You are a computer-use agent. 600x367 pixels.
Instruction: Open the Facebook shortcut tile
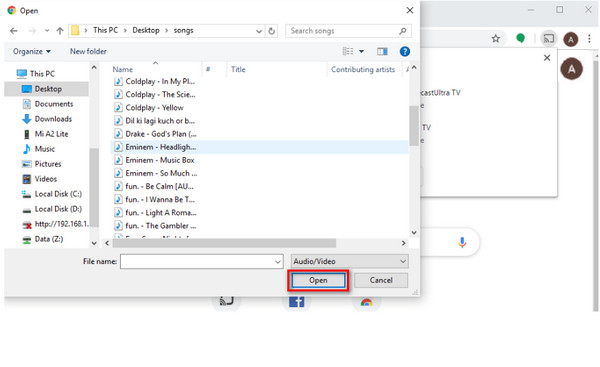click(297, 302)
